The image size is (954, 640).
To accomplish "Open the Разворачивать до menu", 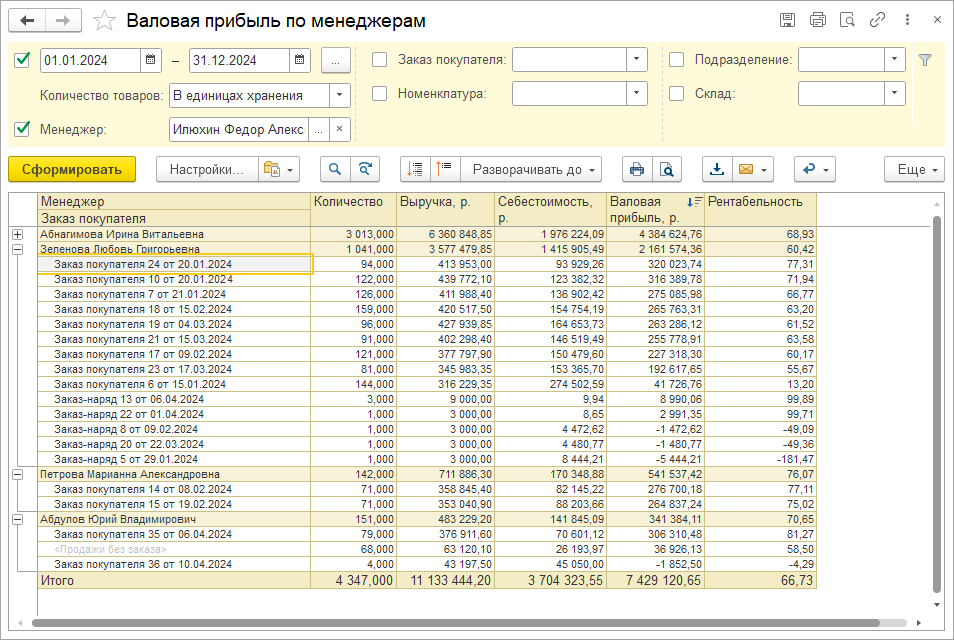I will pos(531,170).
